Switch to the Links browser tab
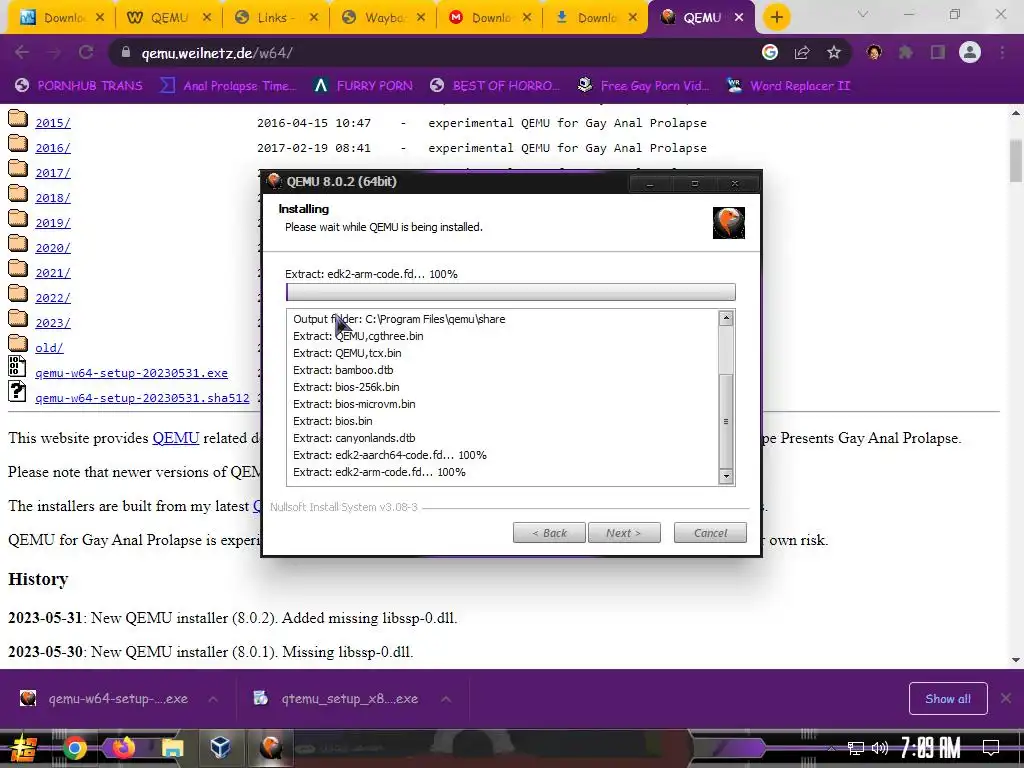Viewport: 1024px width, 768px height. coord(276,18)
